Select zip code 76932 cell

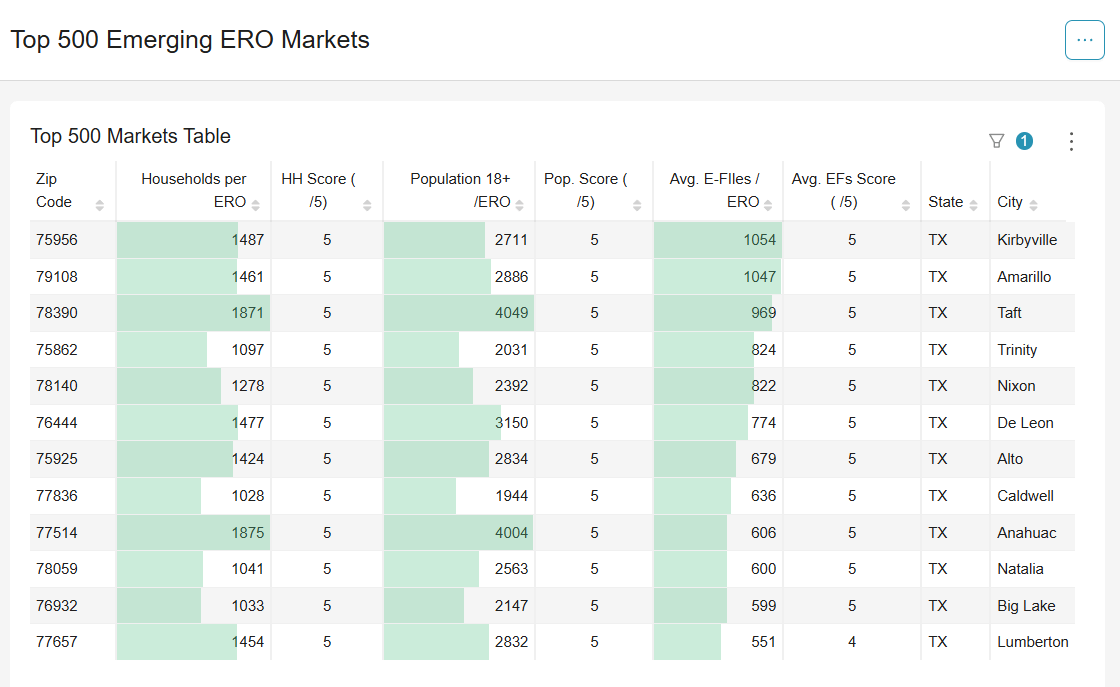(72, 606)
